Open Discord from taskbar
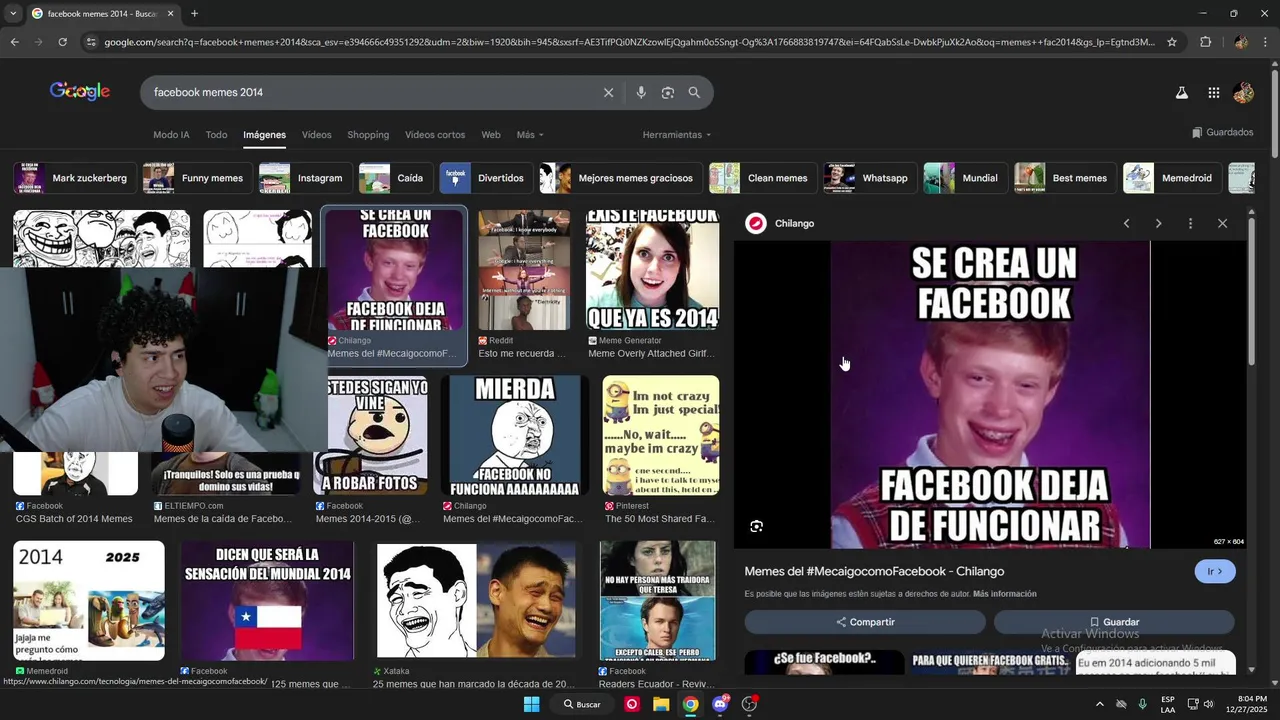 pos(720,704)
